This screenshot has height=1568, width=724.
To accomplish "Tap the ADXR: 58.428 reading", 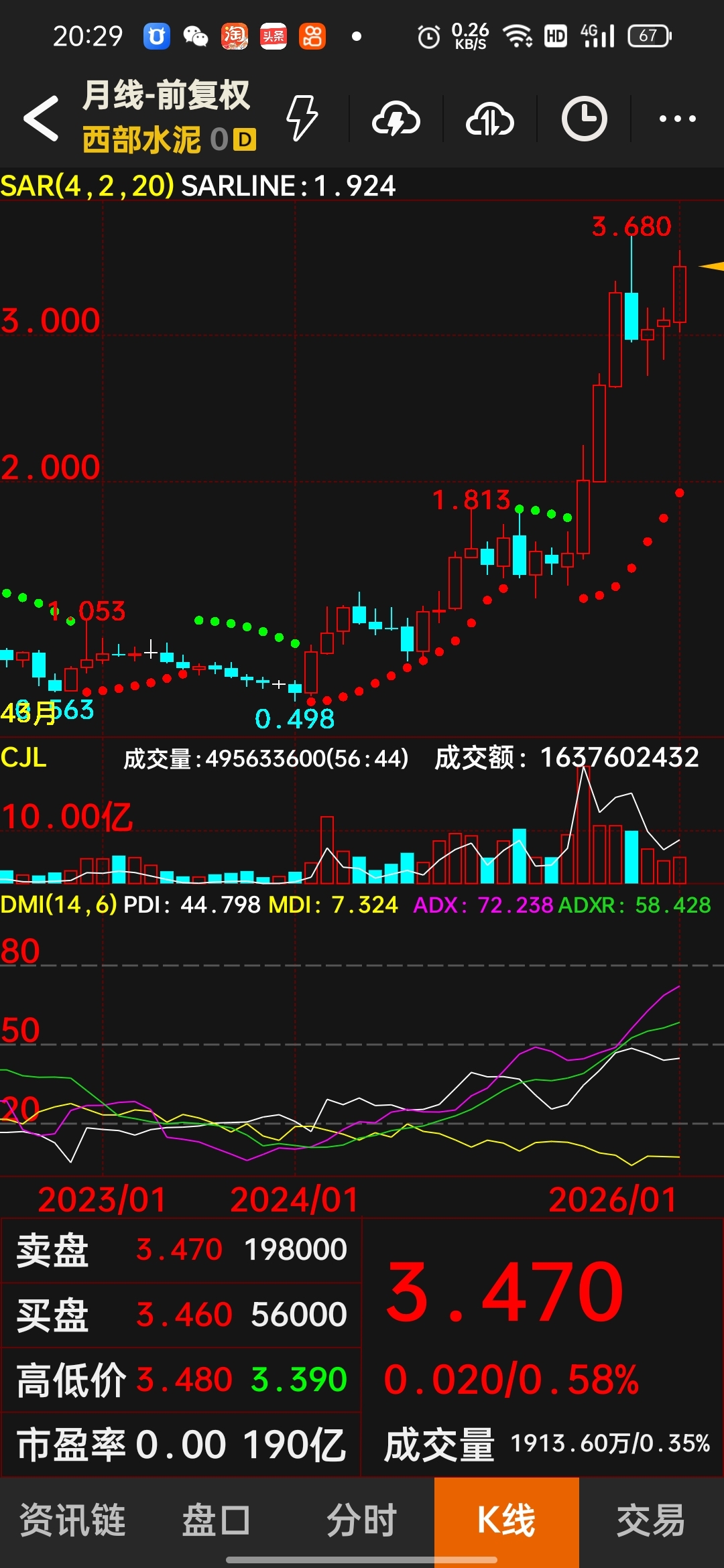I will [x=634, y=905].
